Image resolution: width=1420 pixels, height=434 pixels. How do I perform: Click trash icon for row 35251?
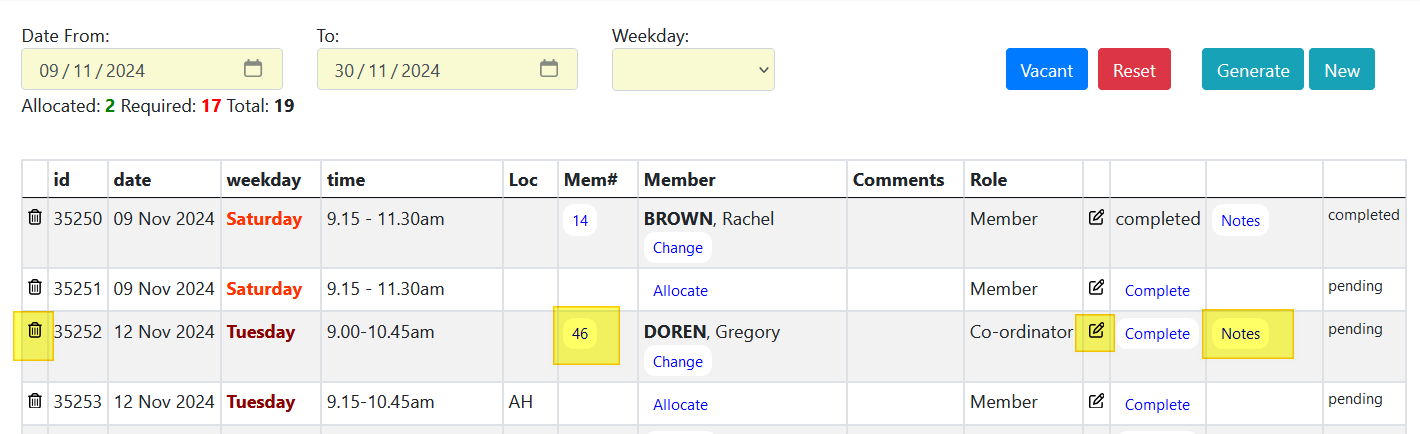pos(35,287)
